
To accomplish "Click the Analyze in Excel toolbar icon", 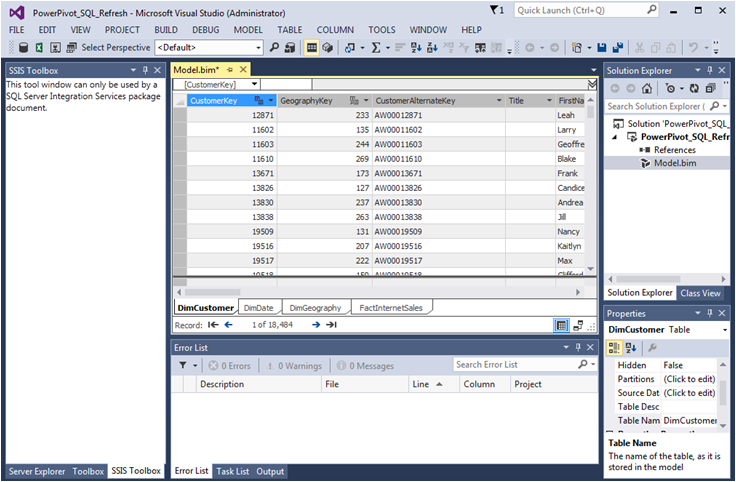I will coord(39,47).
